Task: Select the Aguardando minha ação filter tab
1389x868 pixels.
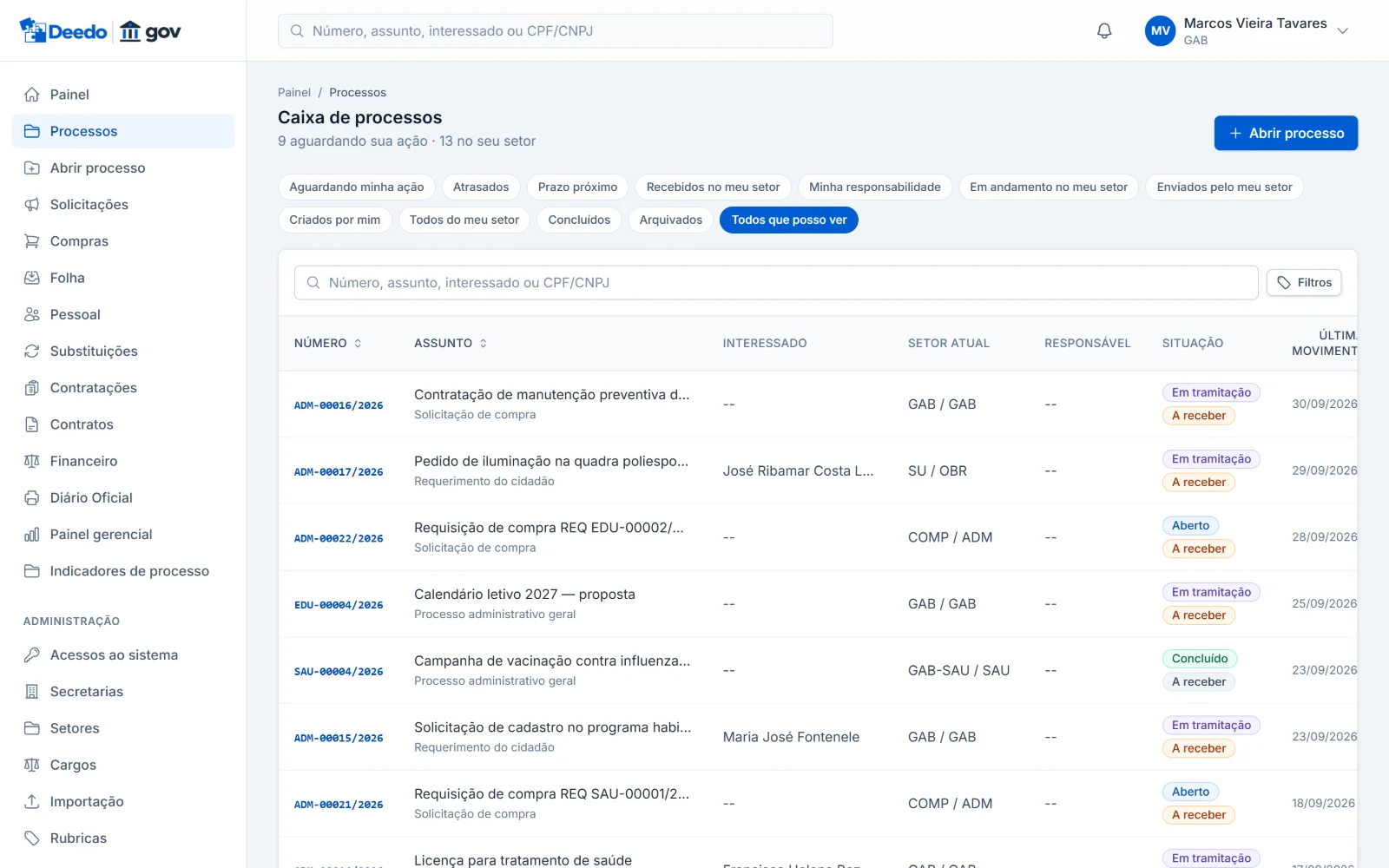Action: click(x=357, y=187)
